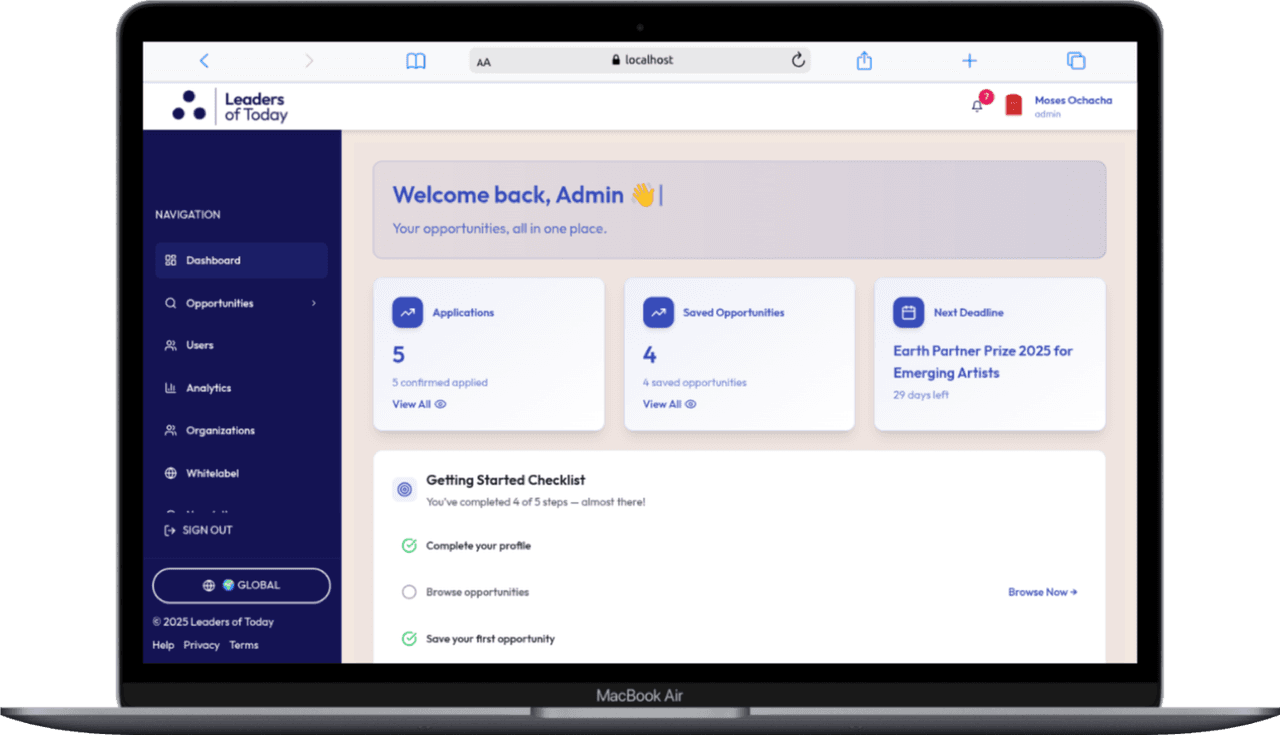Screen dimensions: 1280x735
Task: Open the Moses Ochacha profile name
Action: point(1073,100)
